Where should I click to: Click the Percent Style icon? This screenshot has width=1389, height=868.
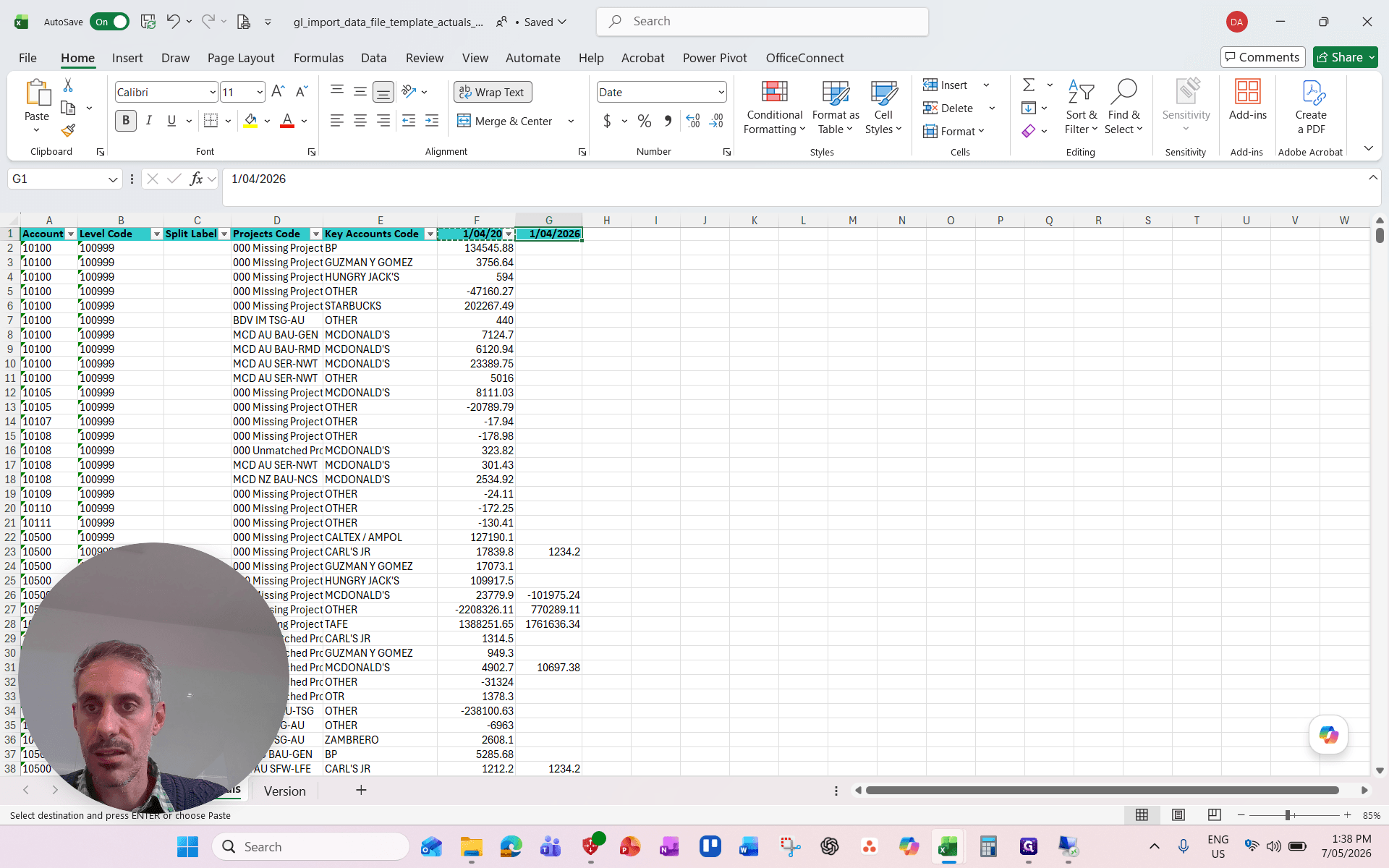click(x=645, y=121)
